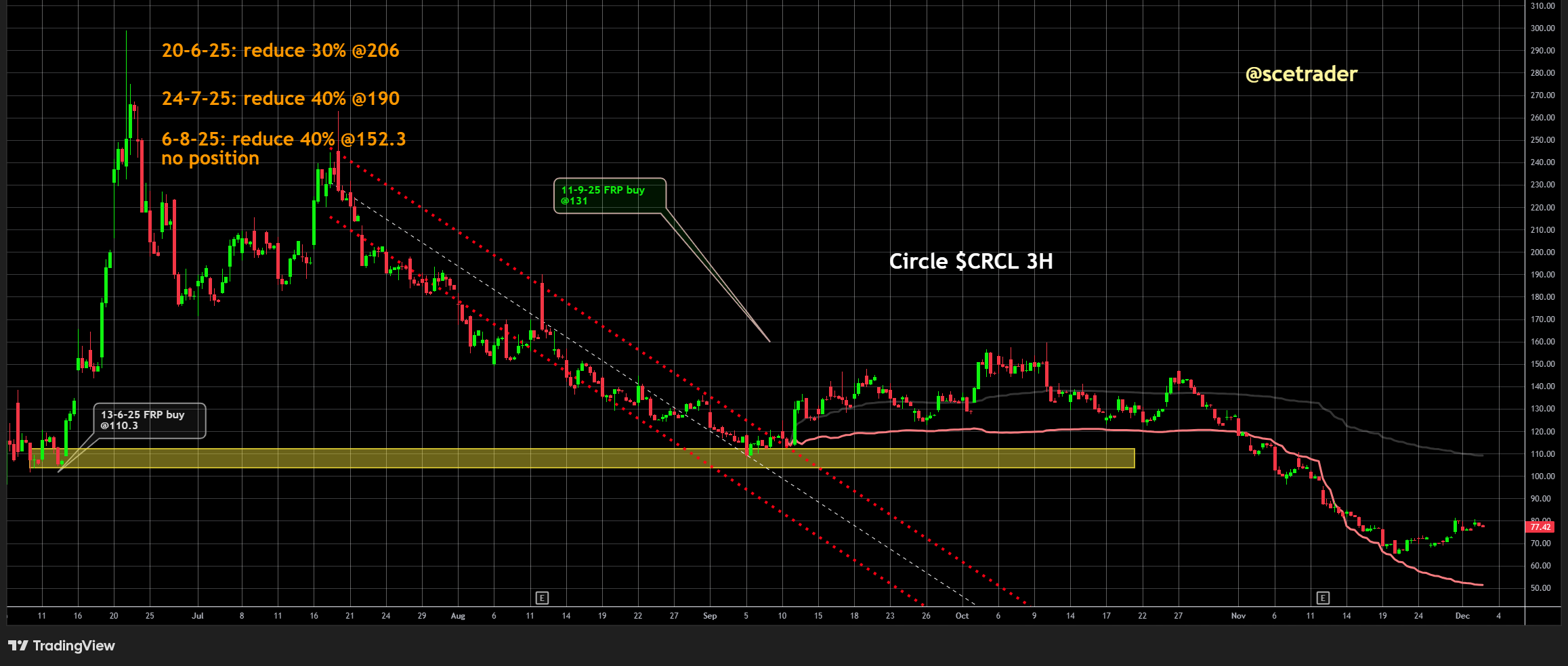Screen dimensions: 1568x666
Task: Click the 'Aug' label on the date axis
Action: click(458, 616)
